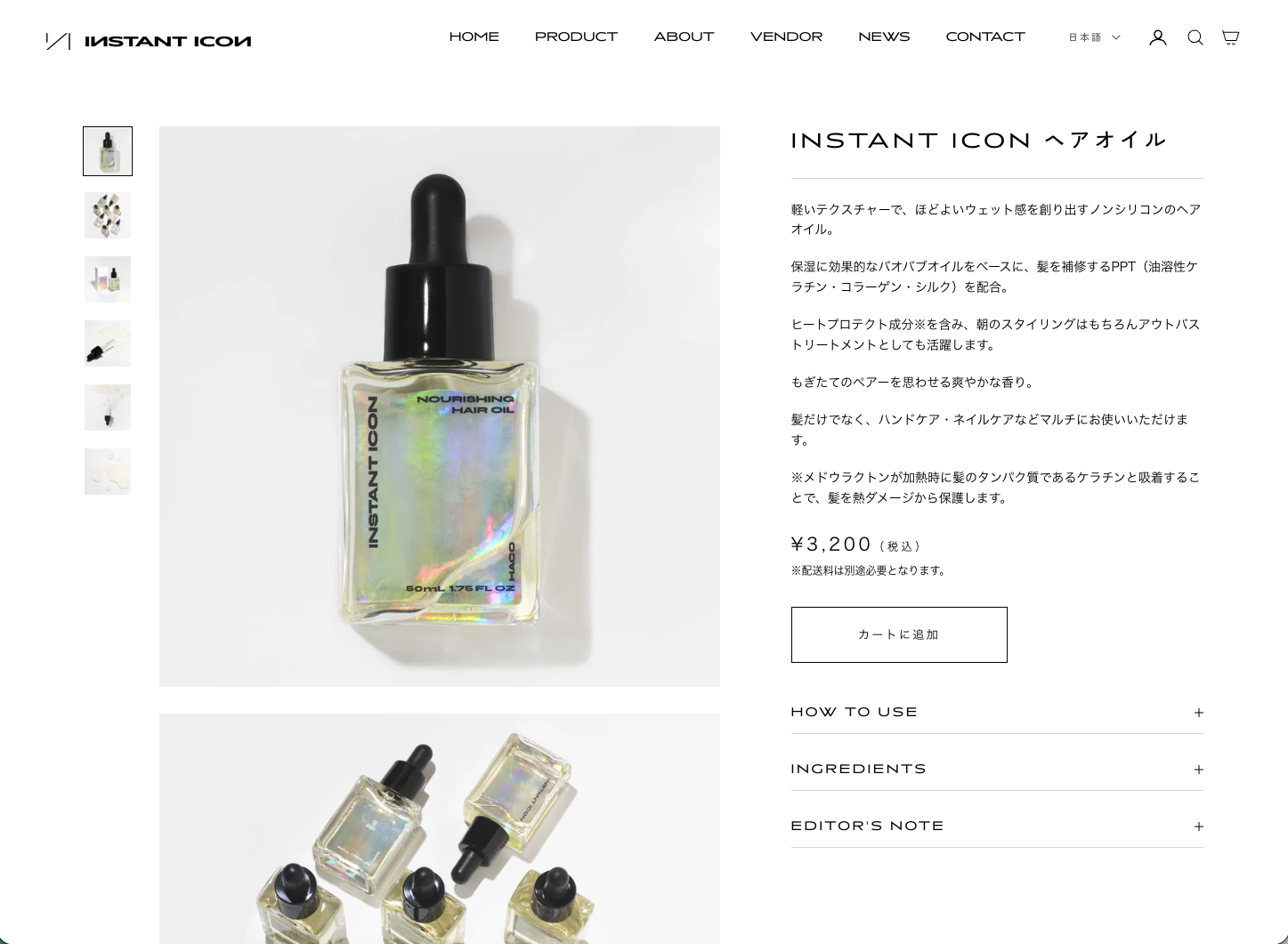Click plus icon beside INGREDIENTS
The image size is (1288, 944).
pos(1198,770)
